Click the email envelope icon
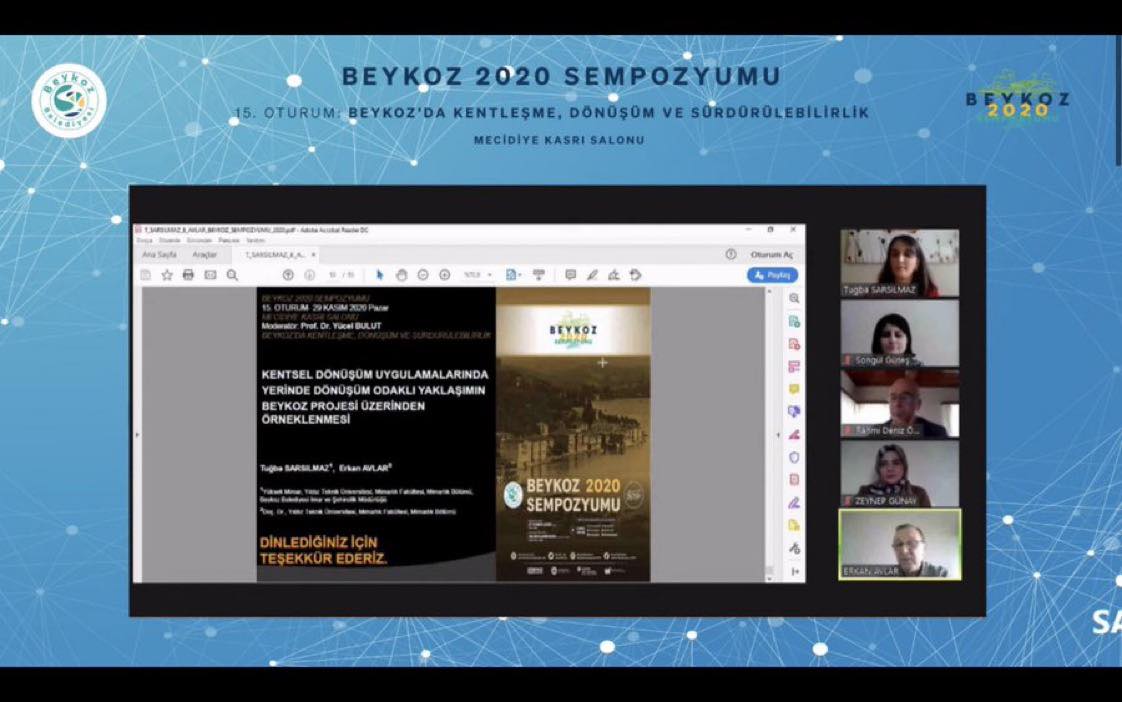 (x=210, y=275)
